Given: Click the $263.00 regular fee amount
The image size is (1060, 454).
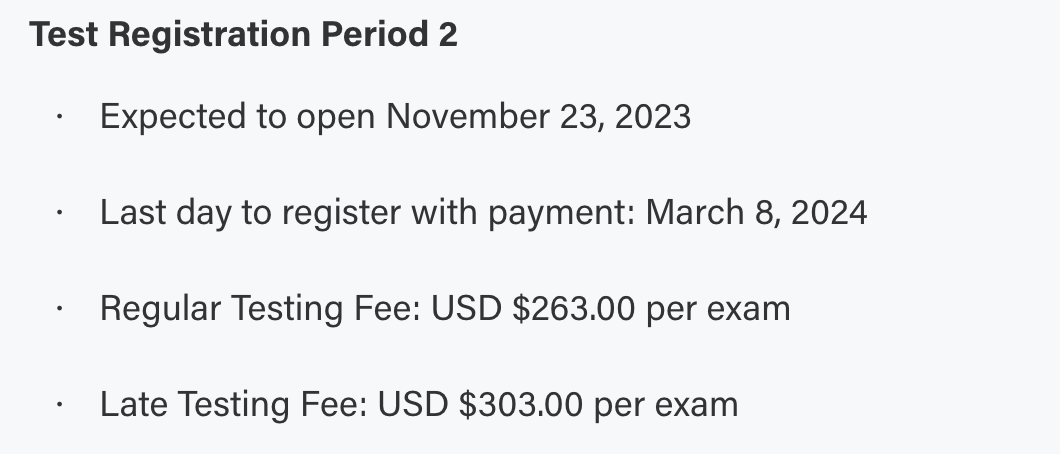Looking at the screenshot, I should tap(573, 309).
